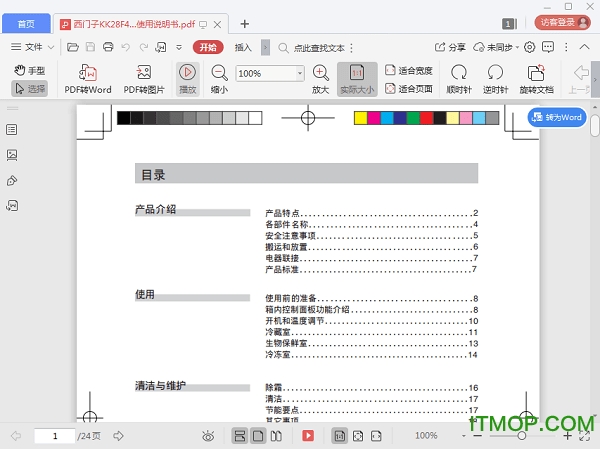Zoom in using the 放大 magnifier icon
The height and width of the screenshot is (449, 600).
(320, 72)
